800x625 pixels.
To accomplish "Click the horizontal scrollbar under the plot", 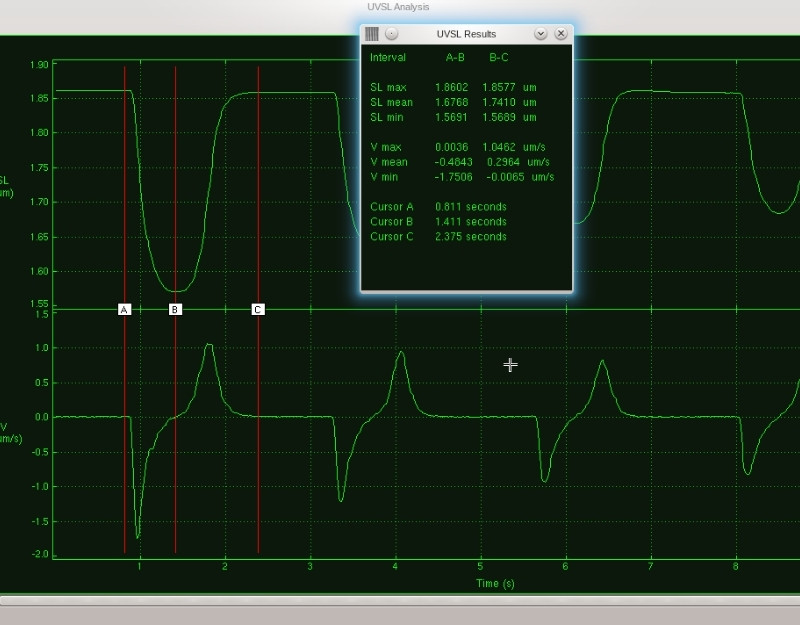I will [x=400, y=601].
